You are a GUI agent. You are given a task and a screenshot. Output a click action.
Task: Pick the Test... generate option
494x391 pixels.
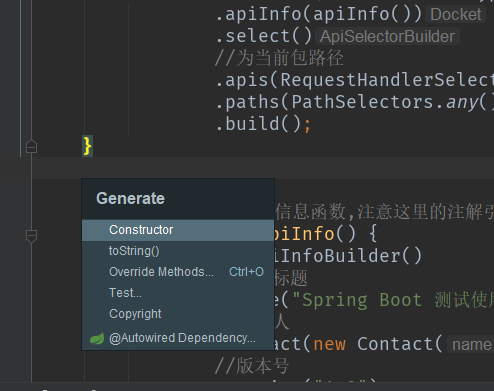pyautogui.click(x=178, y=293)
